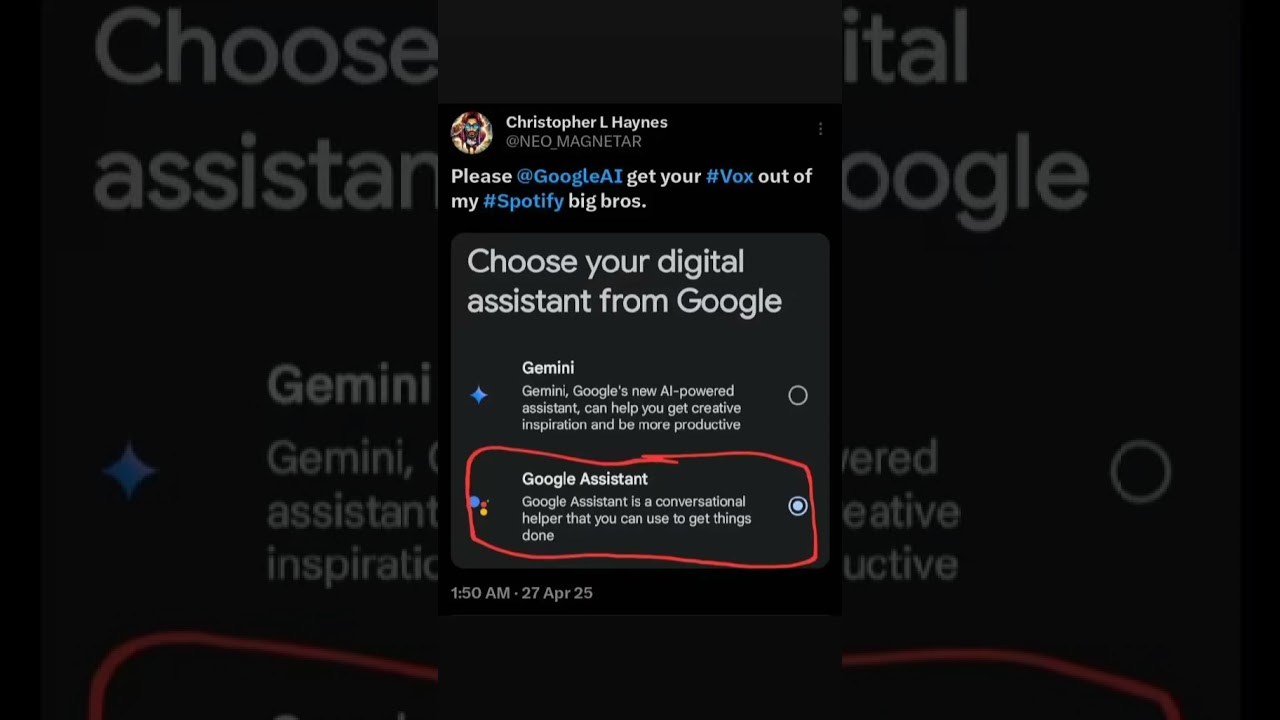Select the Google Assistant radio button
Image resolution: width=1280 pixels, height=720 pixels.
pyautogui.click(x=798, y=506)
